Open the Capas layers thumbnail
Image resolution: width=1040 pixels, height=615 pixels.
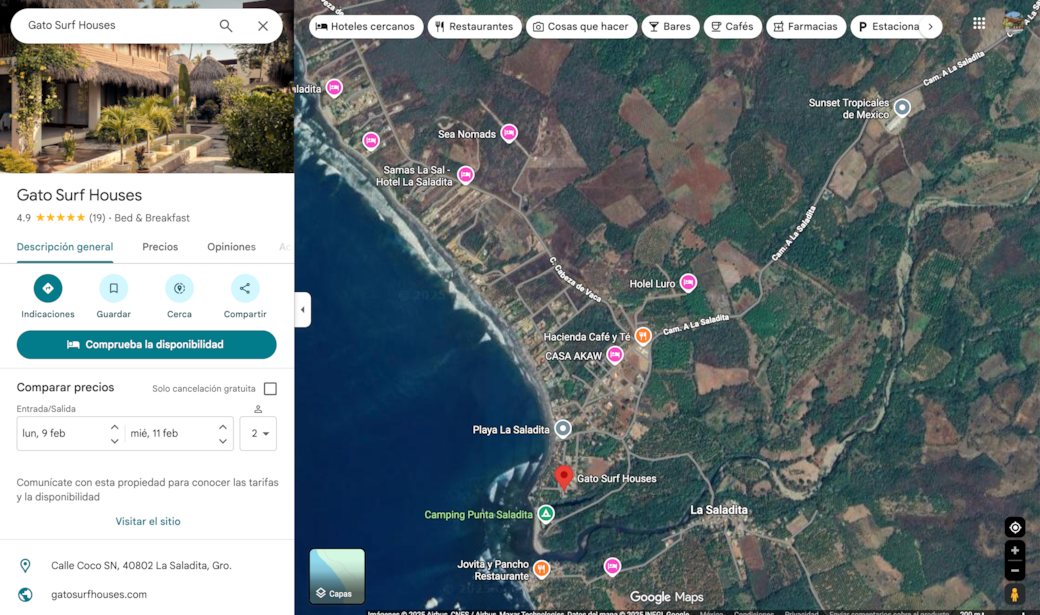click(x=337, y=576)
